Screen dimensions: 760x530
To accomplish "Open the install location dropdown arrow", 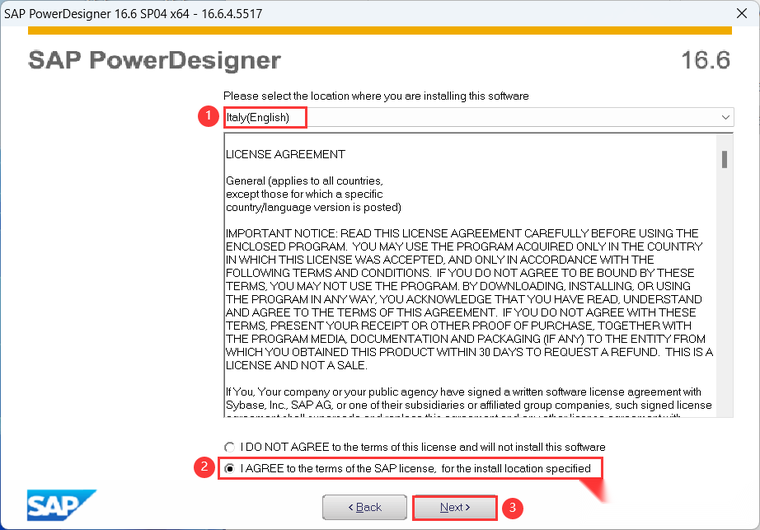I will point(725,117).
